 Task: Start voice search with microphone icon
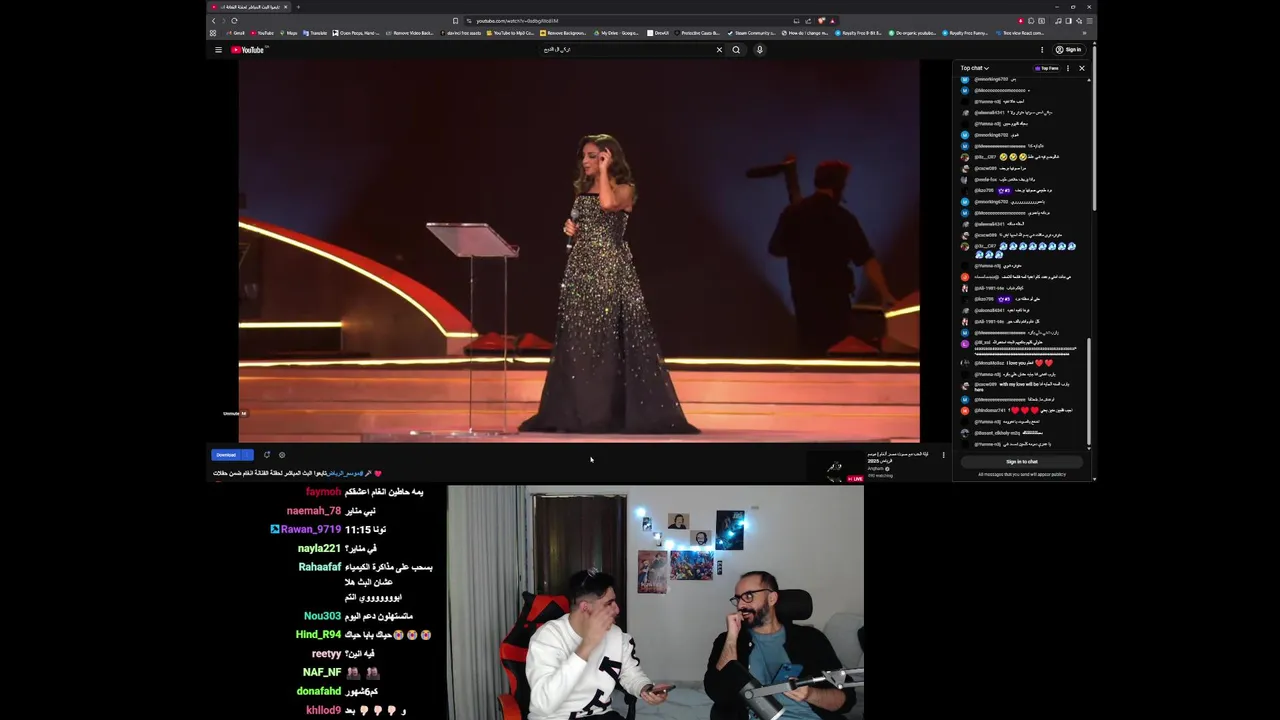click(759, 50)
